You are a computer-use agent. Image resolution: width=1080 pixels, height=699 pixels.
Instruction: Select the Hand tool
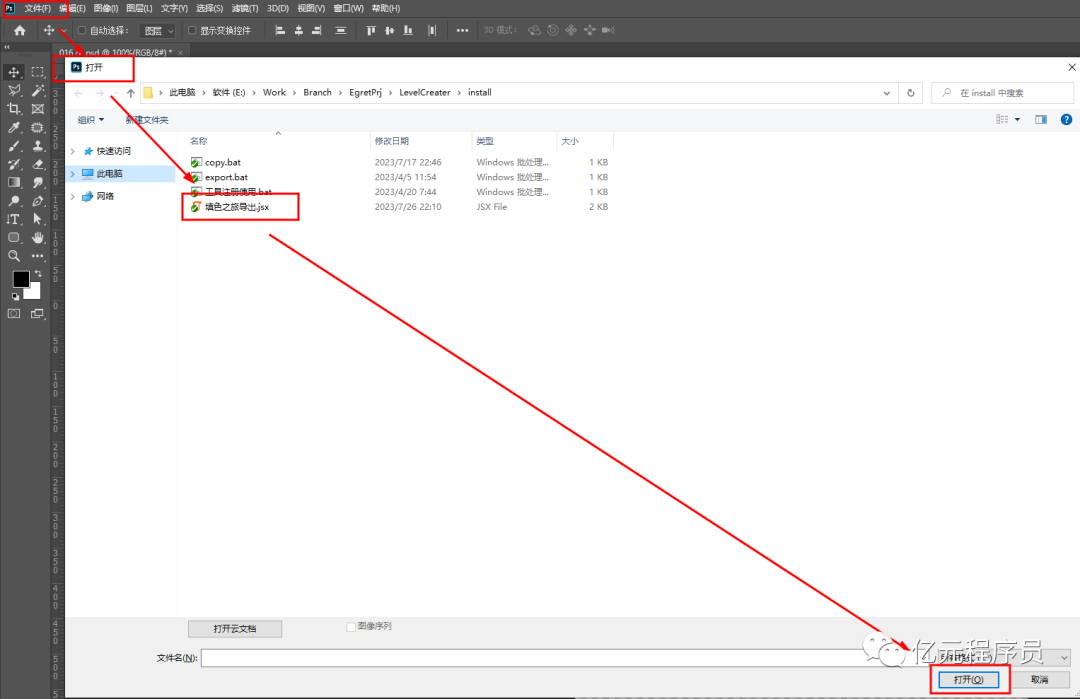click(38, 238)
